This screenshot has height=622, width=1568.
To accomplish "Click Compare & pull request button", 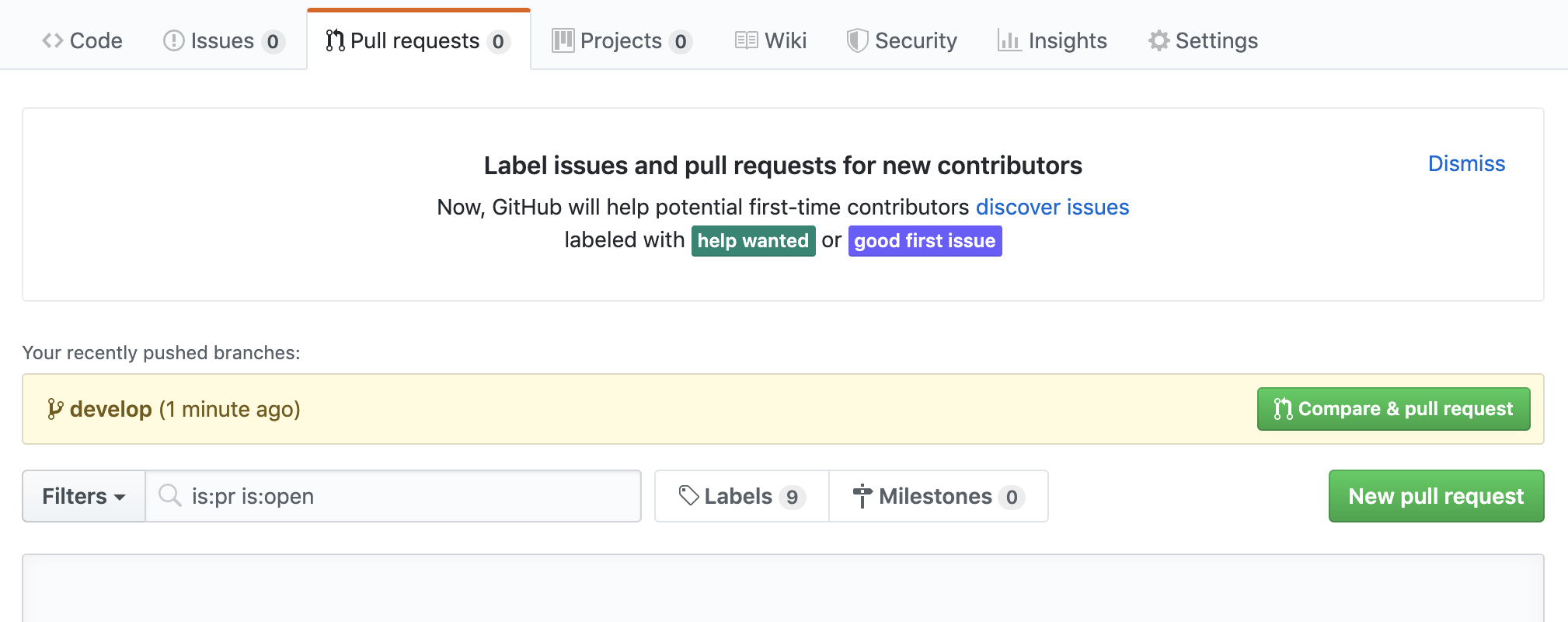I will click(1393, 409).
